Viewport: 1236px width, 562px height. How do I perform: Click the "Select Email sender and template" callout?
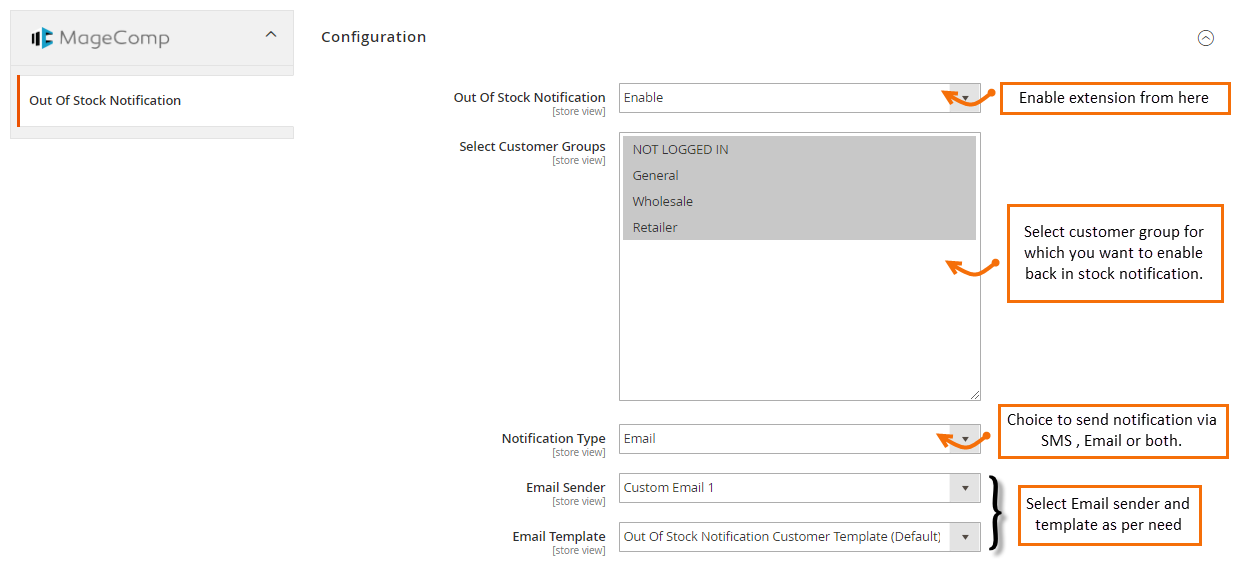(1108, 515)
